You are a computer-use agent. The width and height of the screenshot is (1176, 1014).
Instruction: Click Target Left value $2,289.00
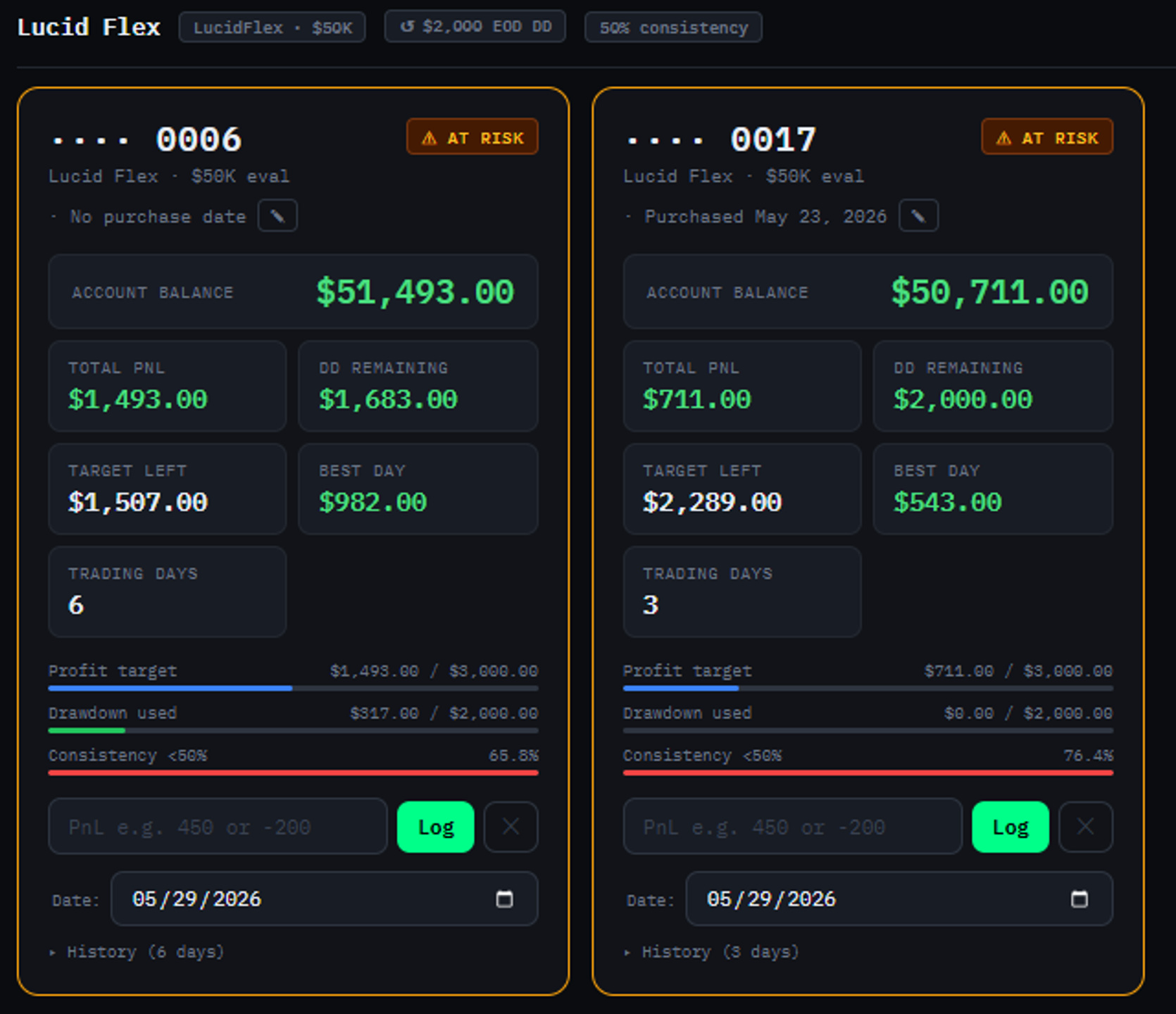(712, 503)
